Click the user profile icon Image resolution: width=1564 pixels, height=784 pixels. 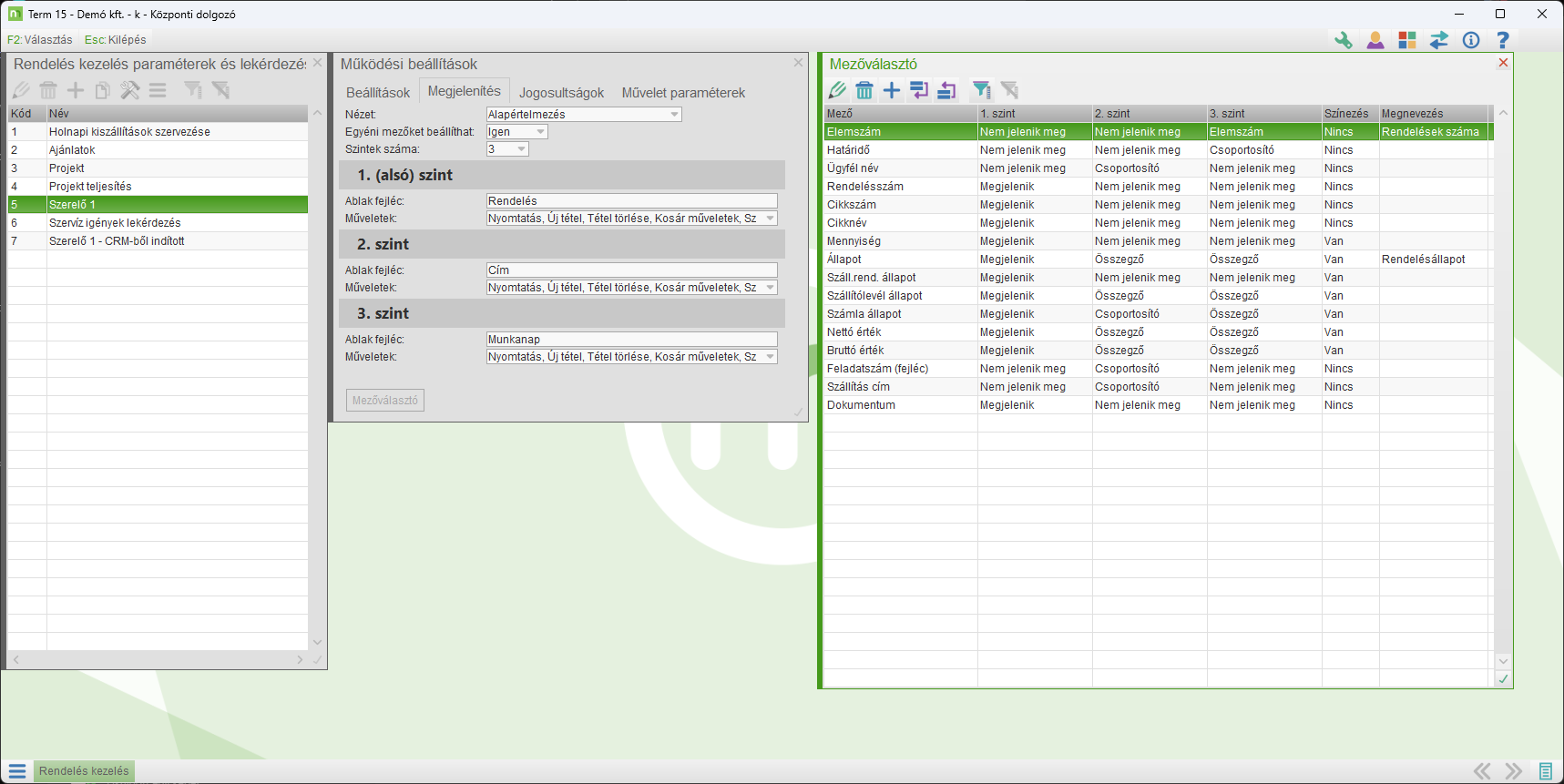point(1375,40)
